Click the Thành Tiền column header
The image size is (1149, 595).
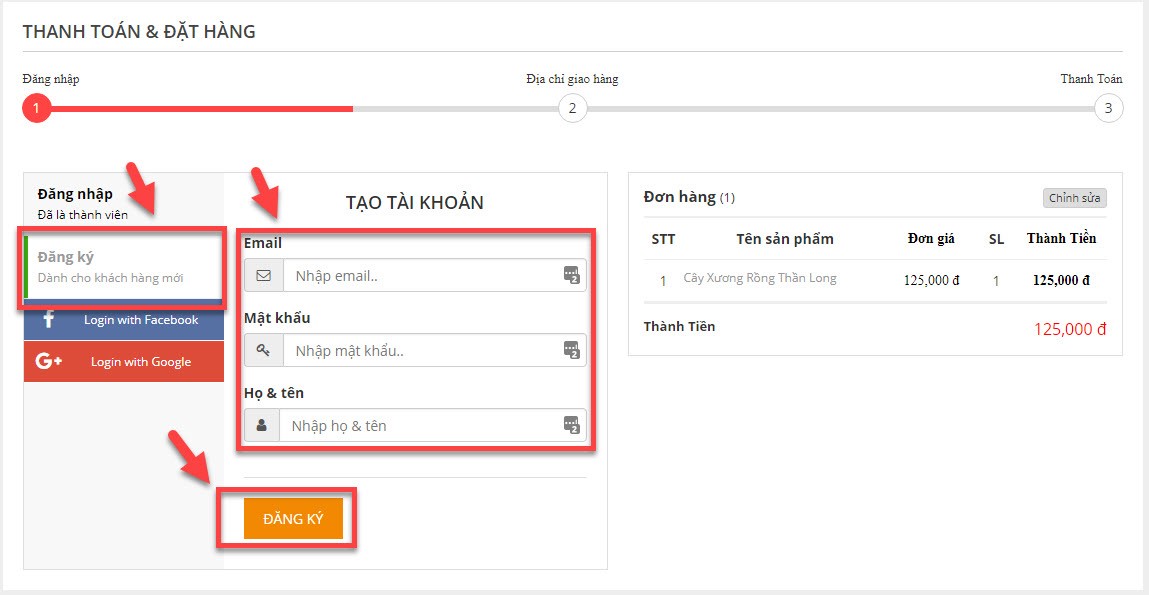[x=1061, y=239]
